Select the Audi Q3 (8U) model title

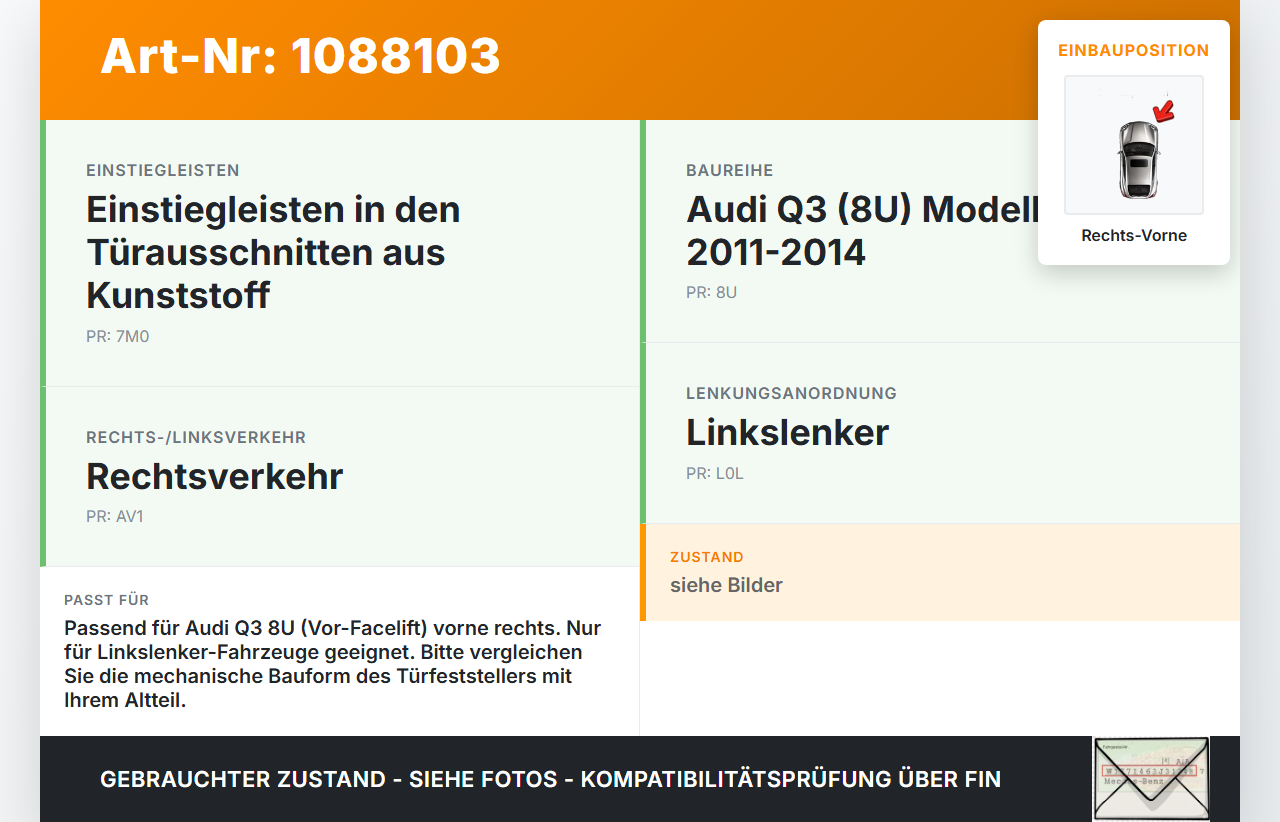point(862,231)
